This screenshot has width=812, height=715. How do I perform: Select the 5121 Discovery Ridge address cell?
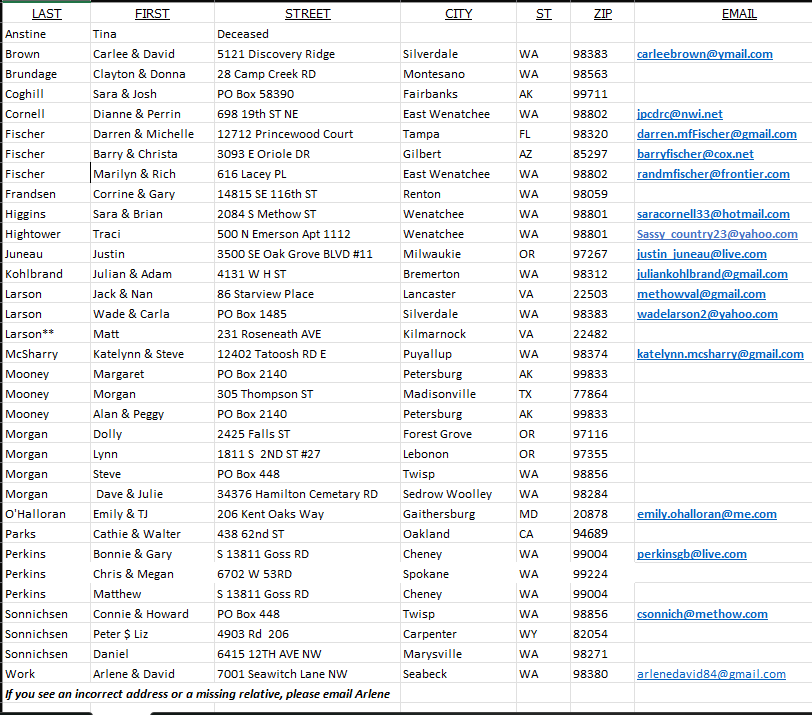[308, 54]
